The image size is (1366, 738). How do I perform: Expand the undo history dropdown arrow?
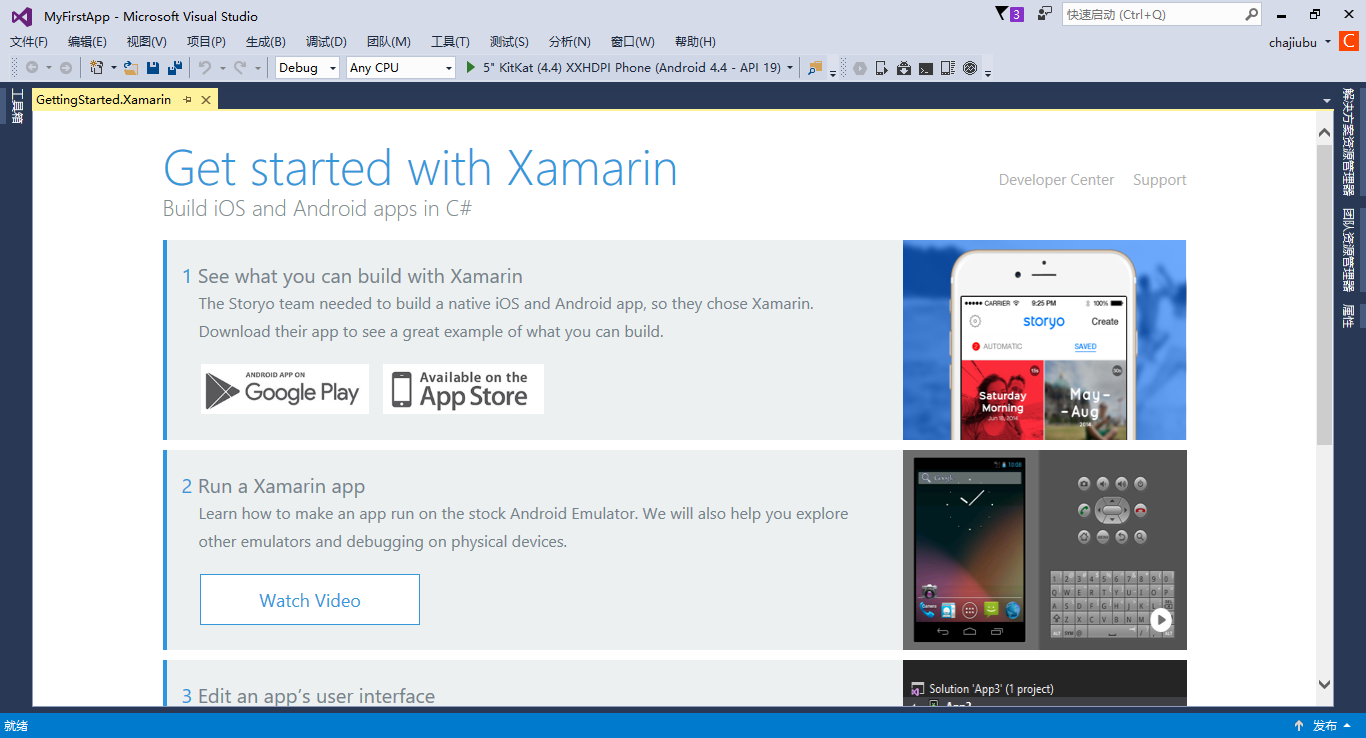click(x=221, y=68)
